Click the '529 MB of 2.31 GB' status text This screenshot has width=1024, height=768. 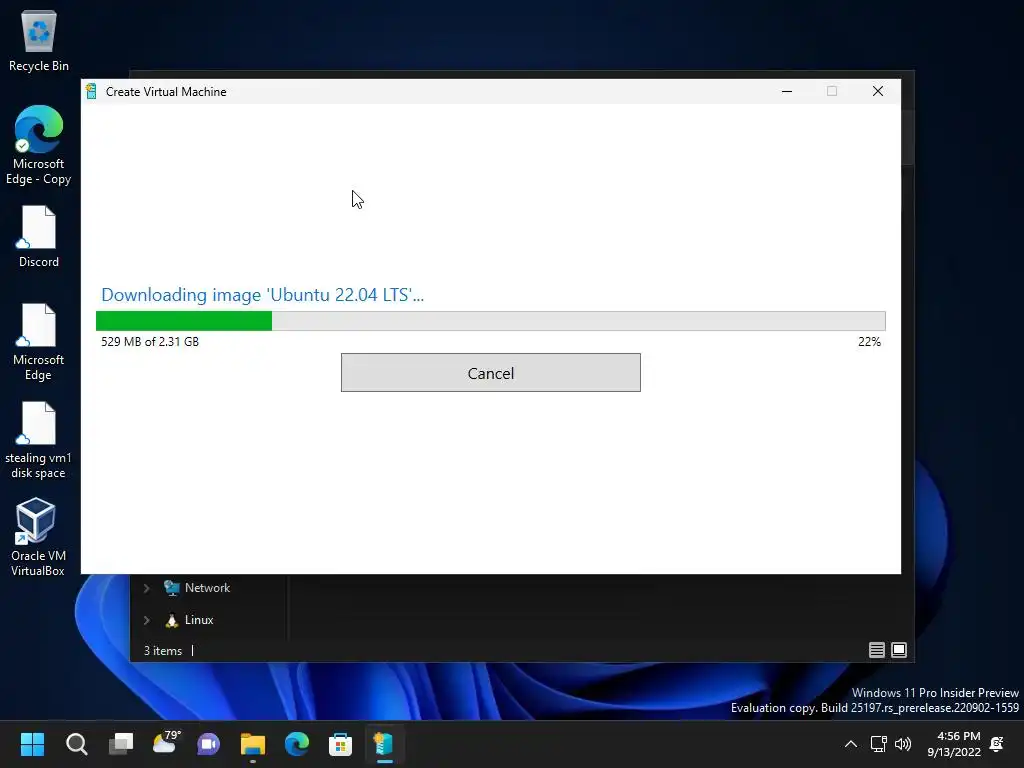point(150,342)
